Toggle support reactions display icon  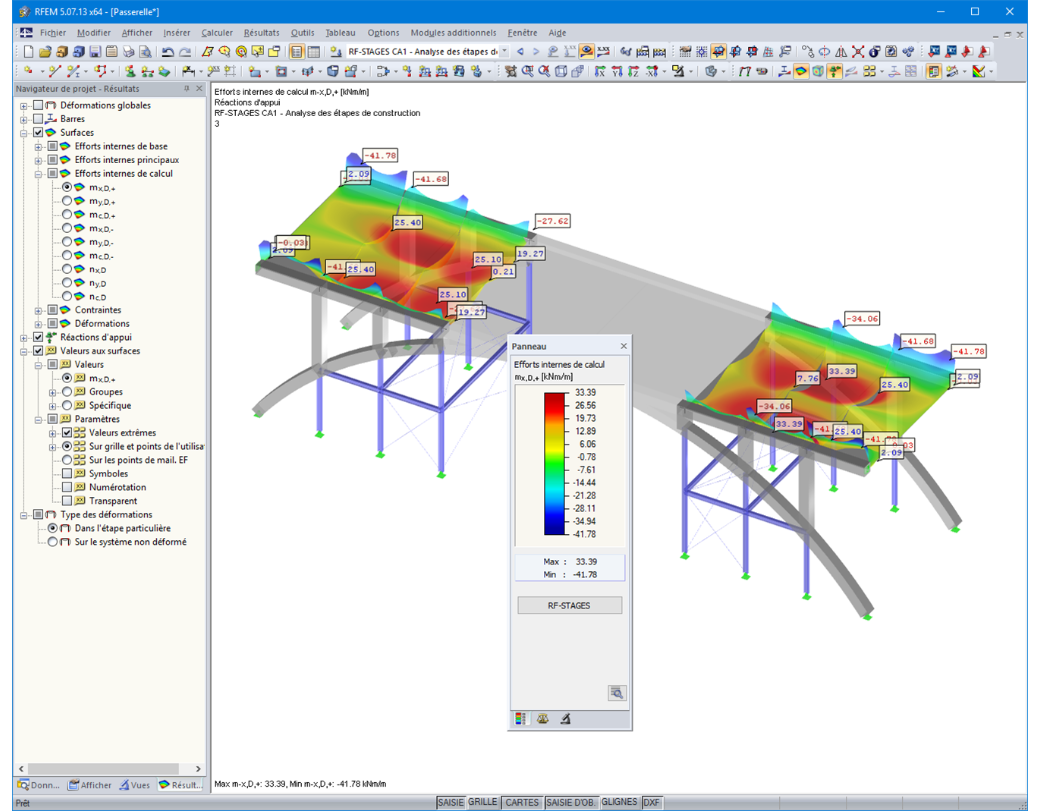pos(834,71)
